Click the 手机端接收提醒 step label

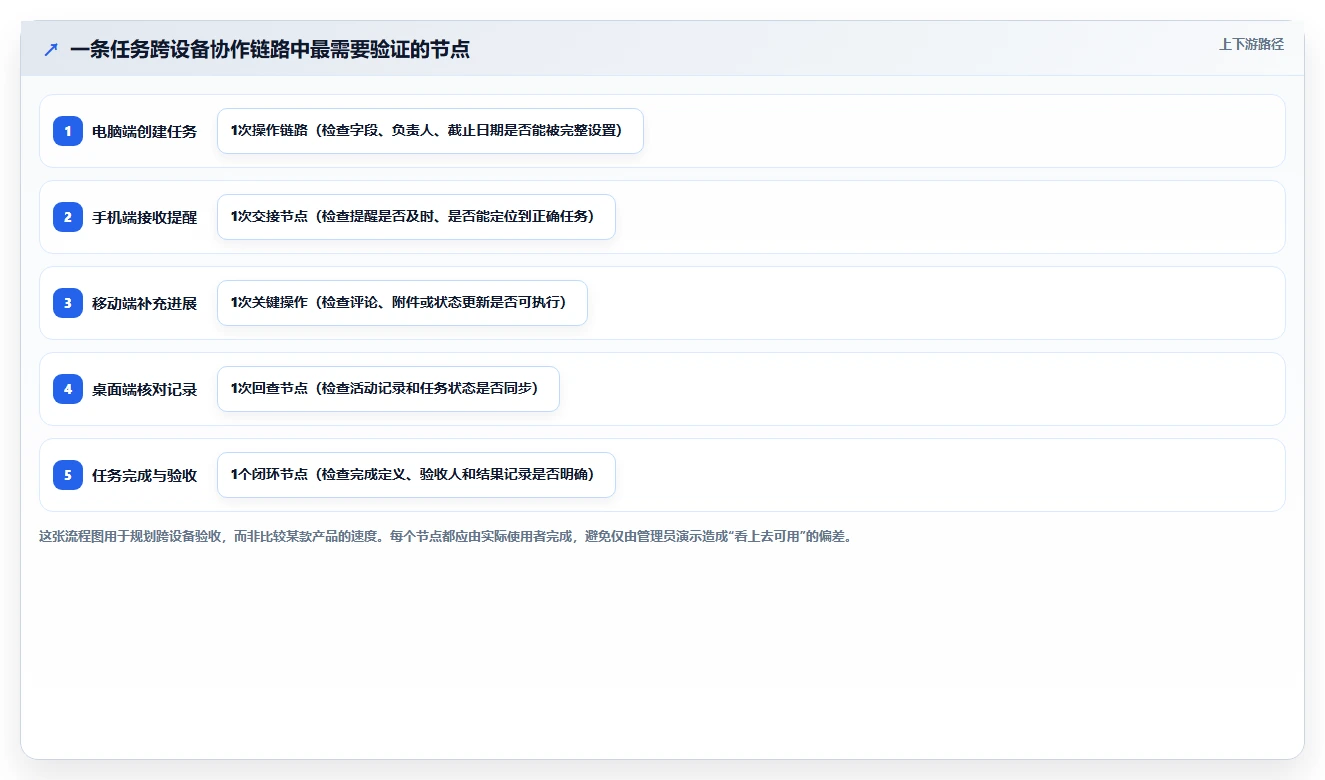[145, 217]
